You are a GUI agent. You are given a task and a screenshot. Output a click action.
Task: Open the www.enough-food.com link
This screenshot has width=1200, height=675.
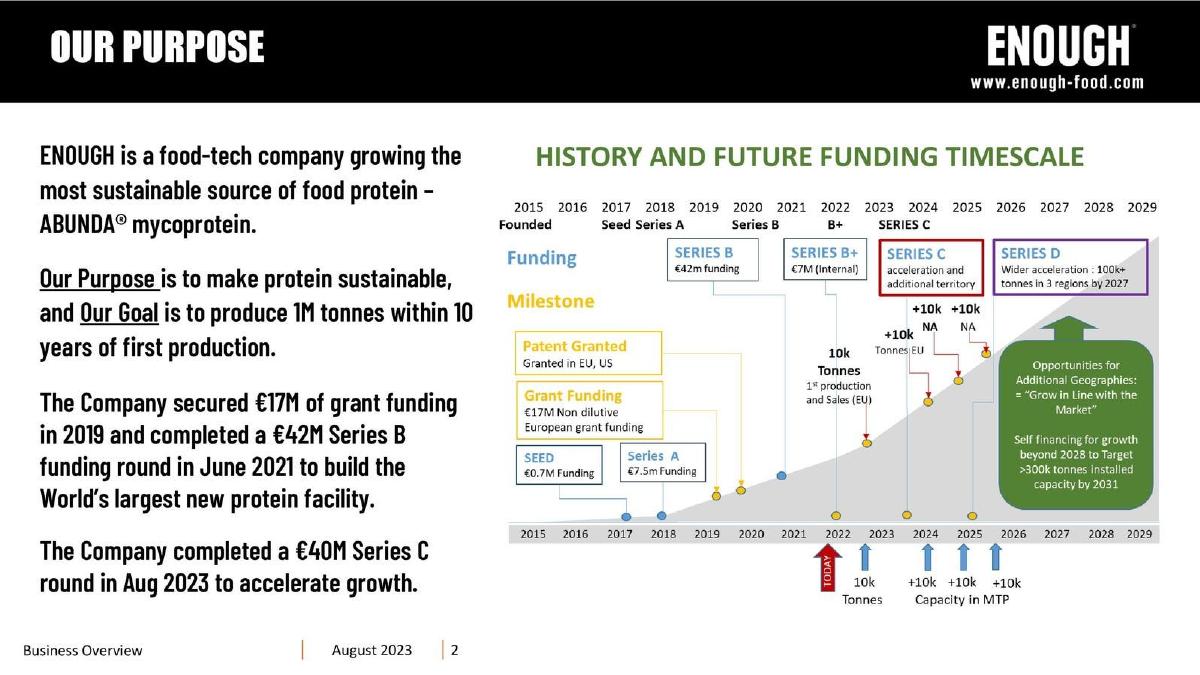point(1056,83)
